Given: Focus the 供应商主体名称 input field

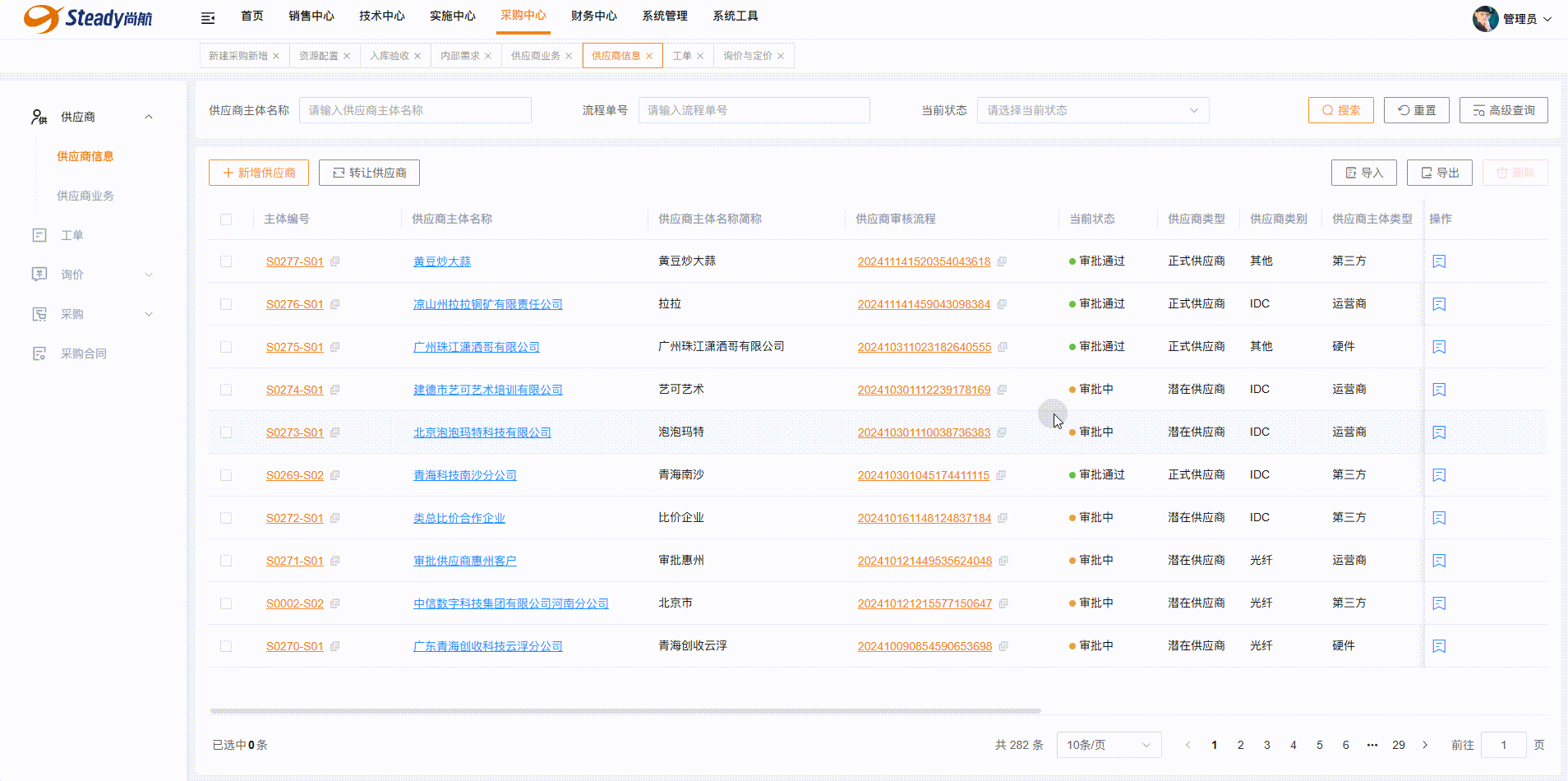Looking at the screenshot, I should [x=415, y=110].
